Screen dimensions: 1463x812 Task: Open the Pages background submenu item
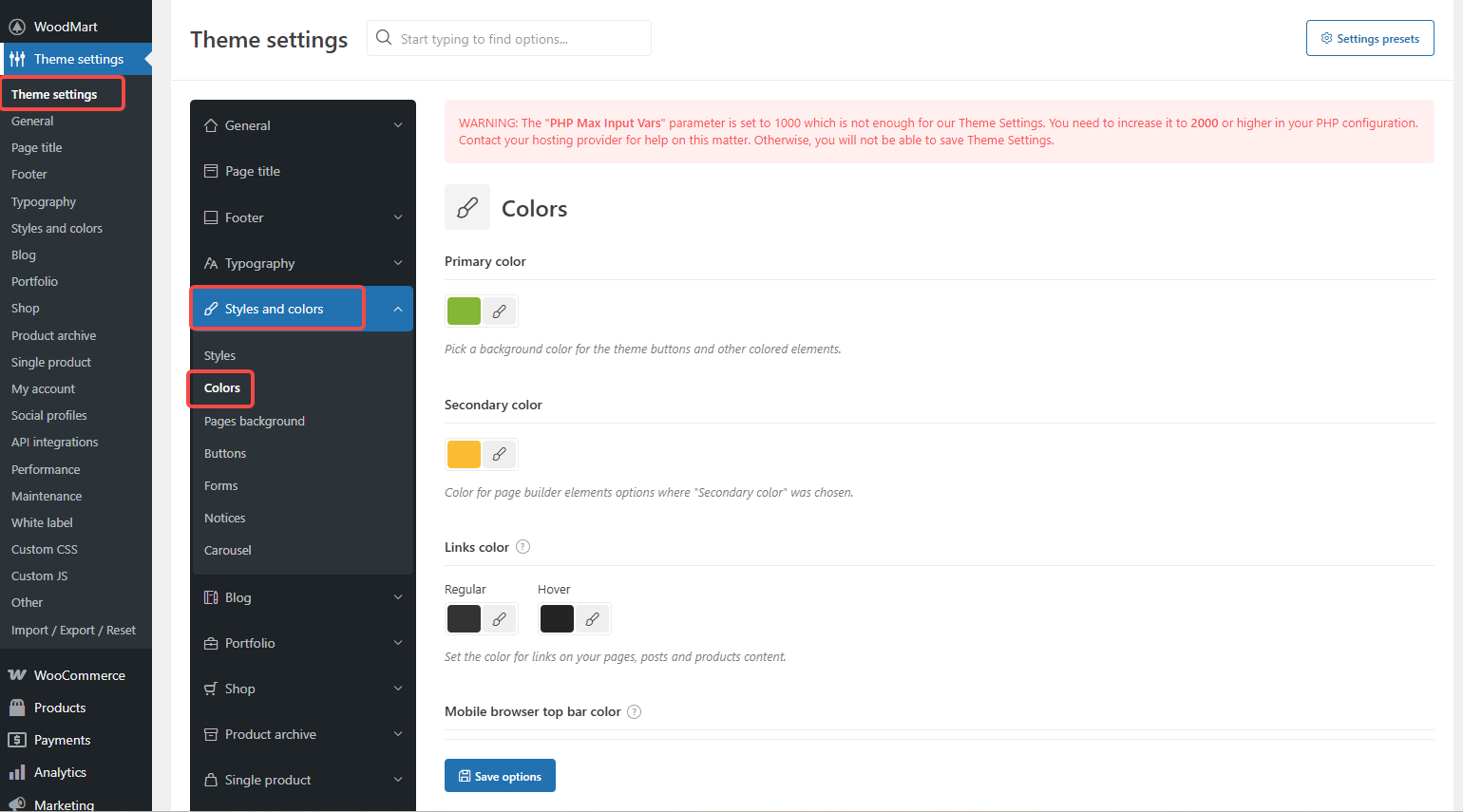click(255, 421)
